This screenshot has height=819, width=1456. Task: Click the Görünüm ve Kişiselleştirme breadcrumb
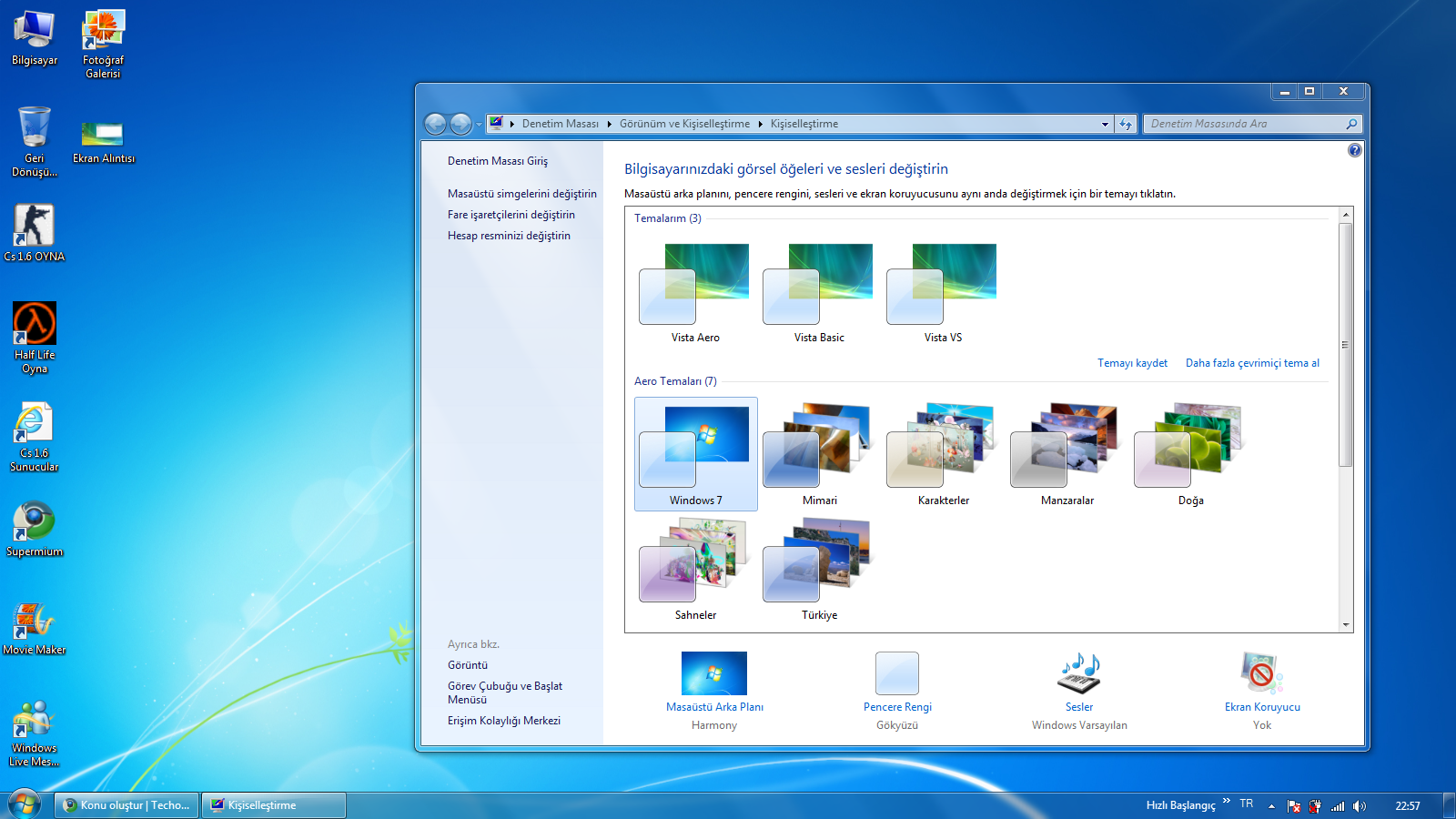(685, 124)
